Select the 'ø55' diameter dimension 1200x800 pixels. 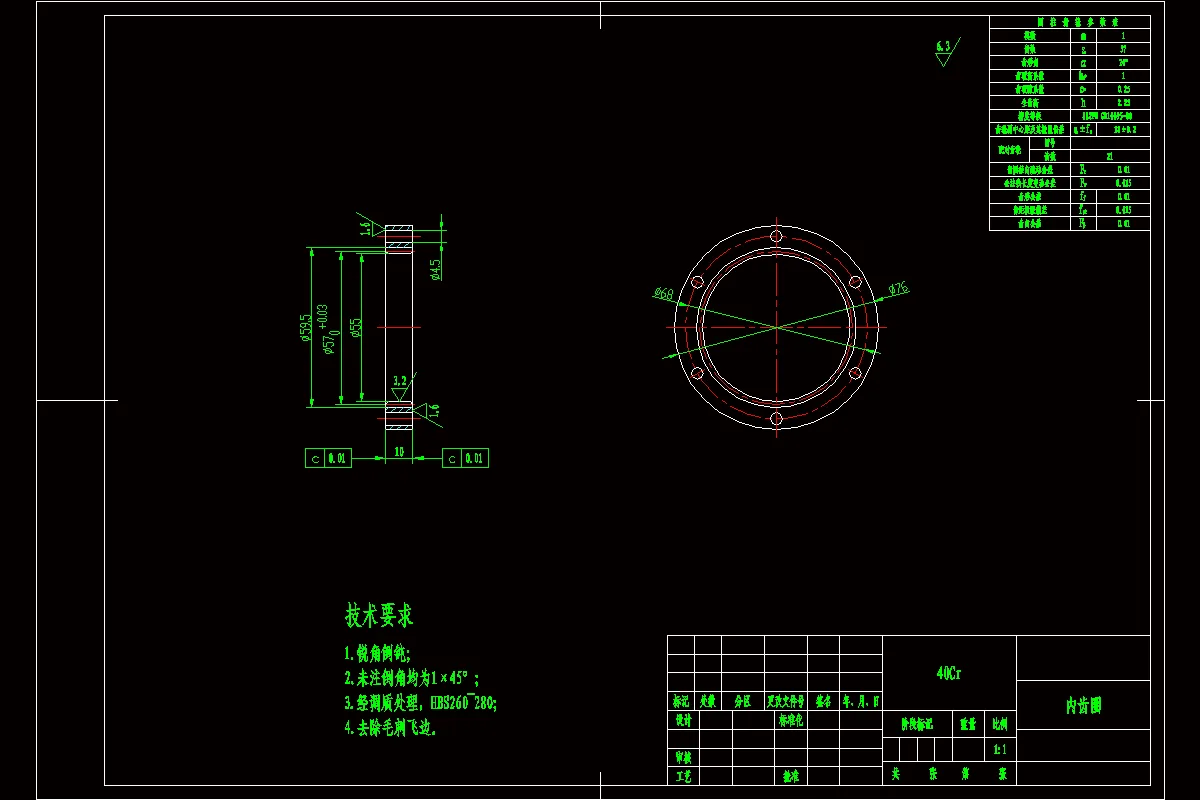click(x=355, y=328)
